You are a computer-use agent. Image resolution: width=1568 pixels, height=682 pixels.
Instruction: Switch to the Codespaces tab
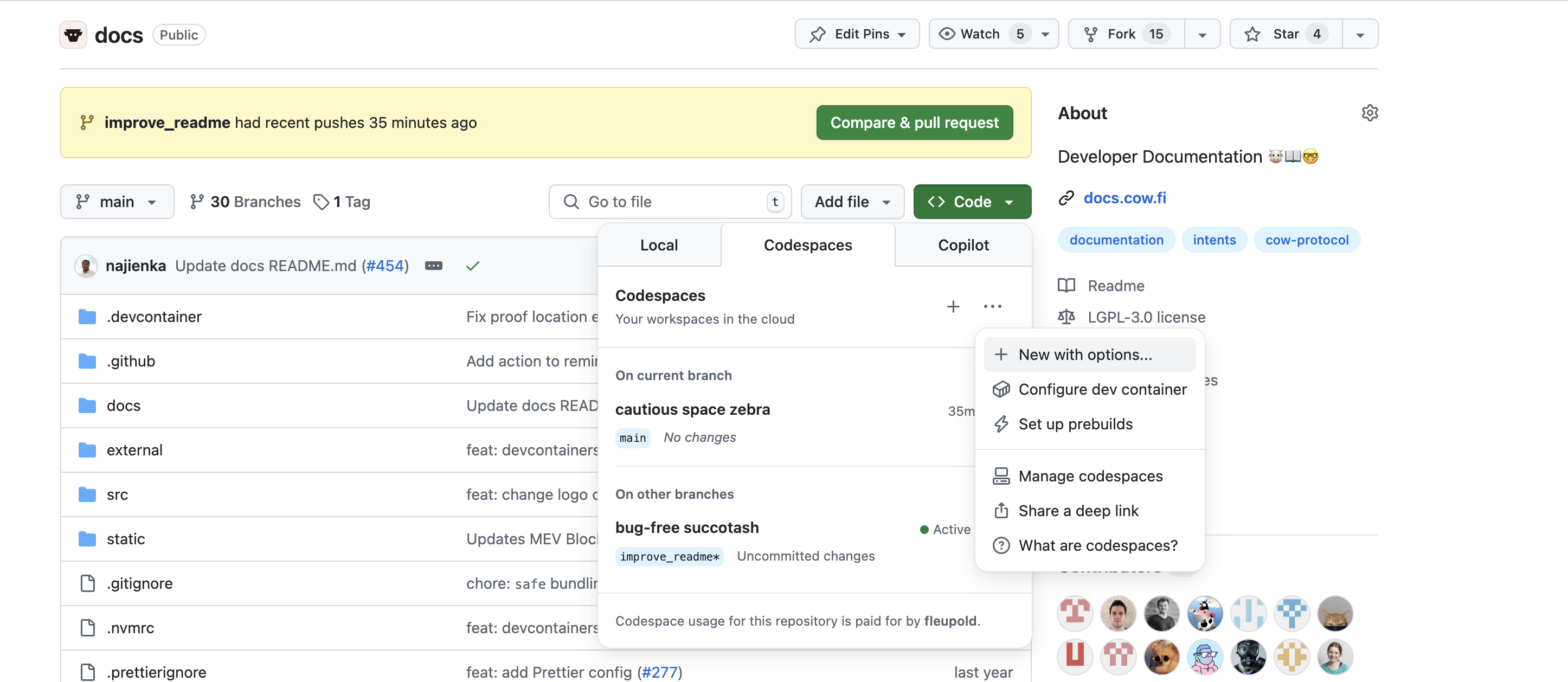pyautogui.click(x=808, y=245)
